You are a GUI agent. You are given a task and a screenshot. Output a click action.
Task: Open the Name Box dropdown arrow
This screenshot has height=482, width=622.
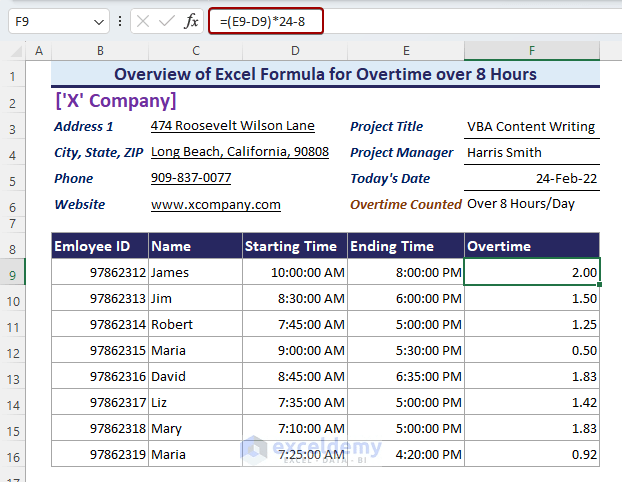point(99,22)
